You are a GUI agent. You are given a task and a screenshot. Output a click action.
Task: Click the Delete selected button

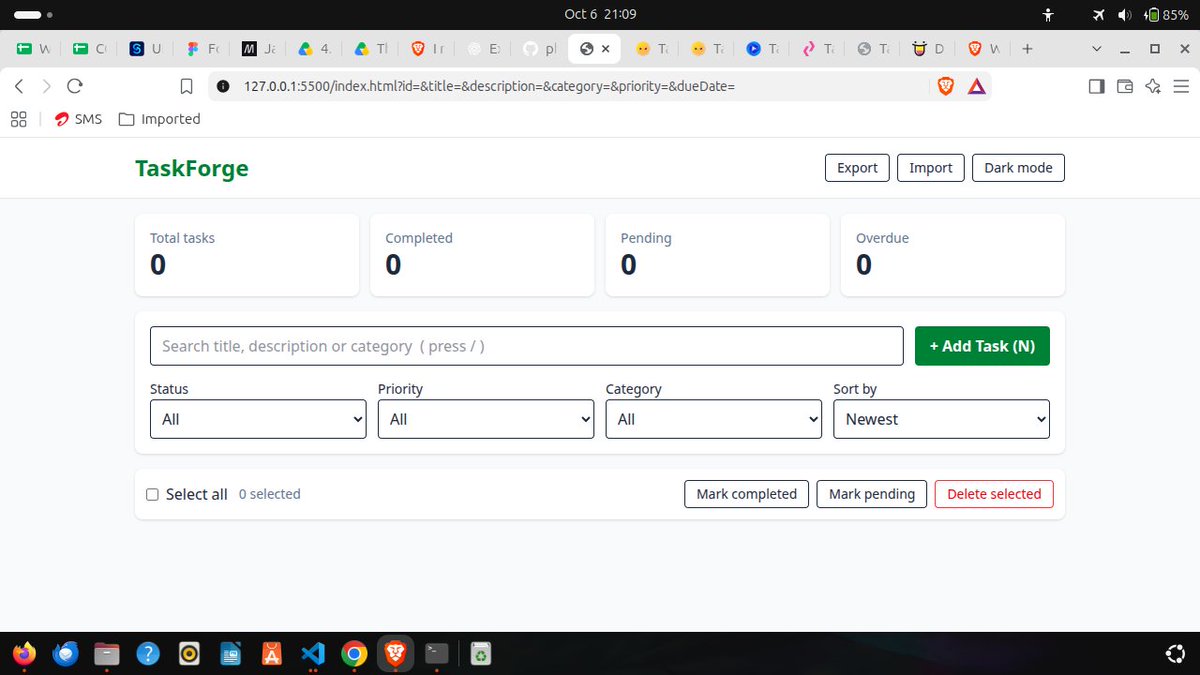coord(994,494)
